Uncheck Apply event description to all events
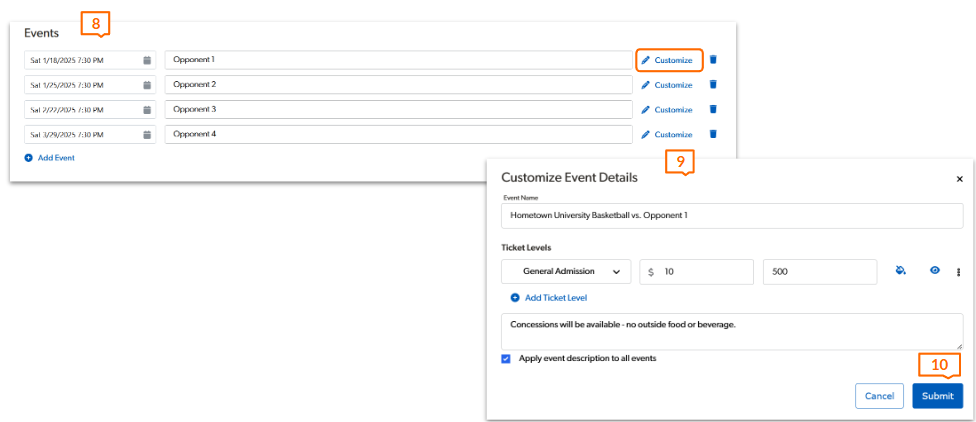Viewport: 976px width, 422px height. tap(506, 359)
